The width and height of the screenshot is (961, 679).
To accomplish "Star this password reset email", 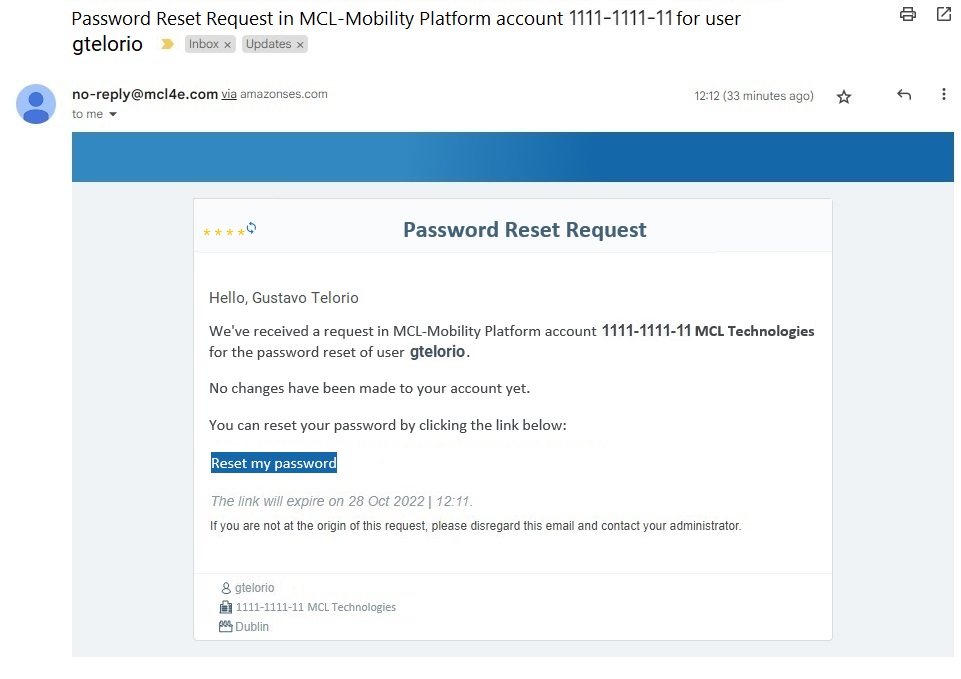I will pos(843,96).
